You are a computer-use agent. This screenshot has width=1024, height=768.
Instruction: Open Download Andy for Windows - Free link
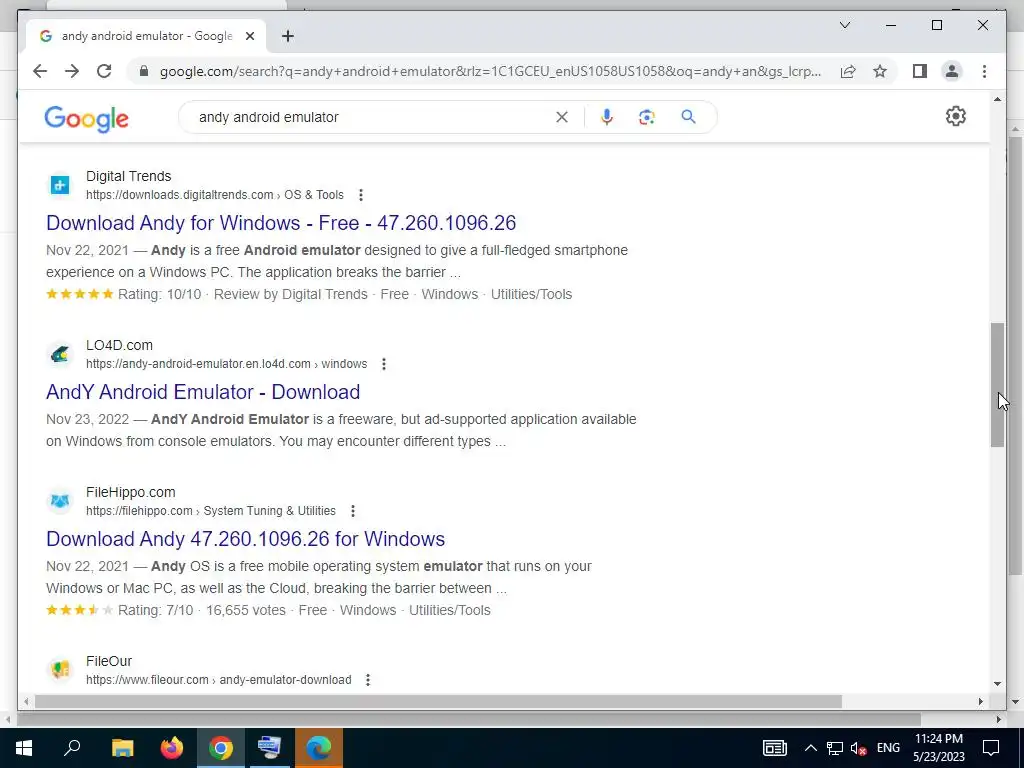[x=281, y=223]
